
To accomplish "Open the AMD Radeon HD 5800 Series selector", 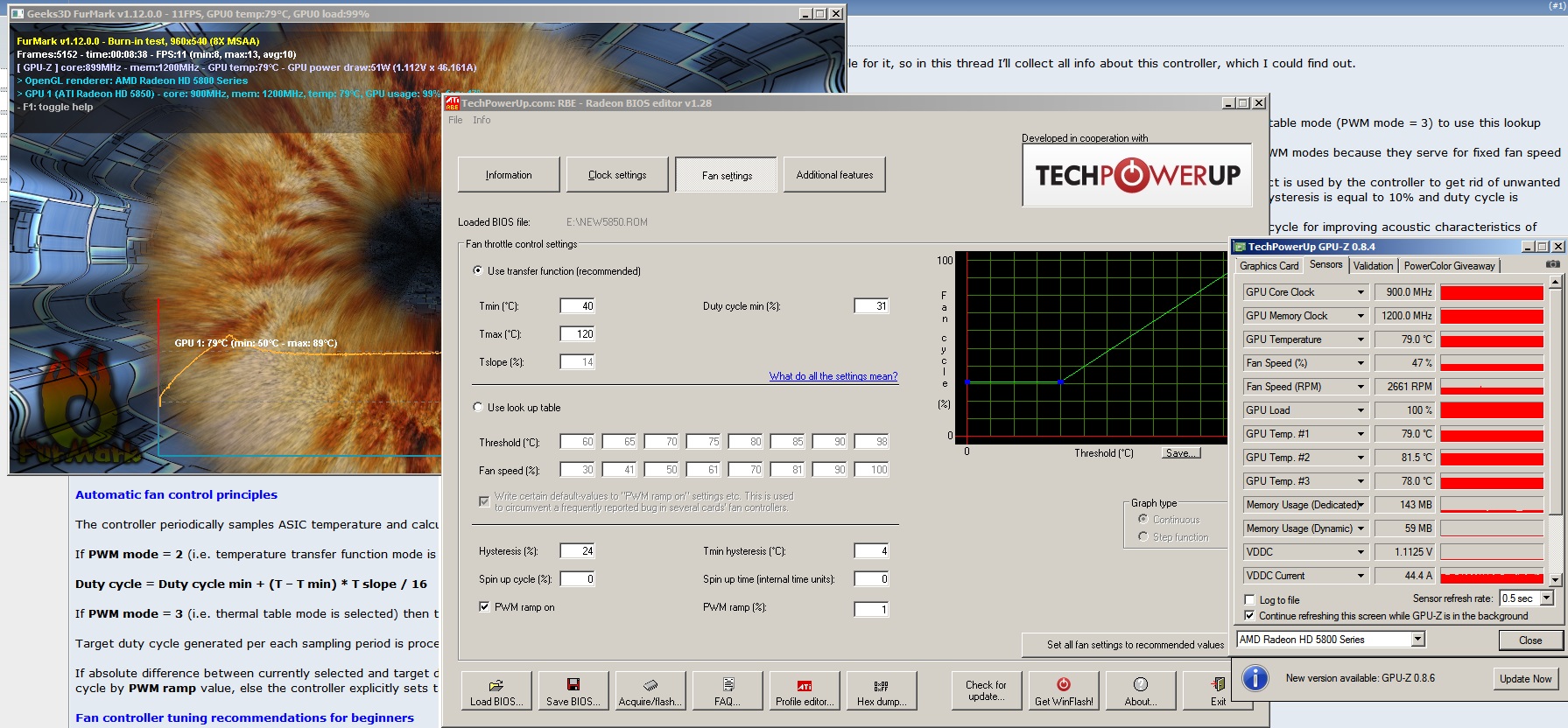I will 1331,640.
